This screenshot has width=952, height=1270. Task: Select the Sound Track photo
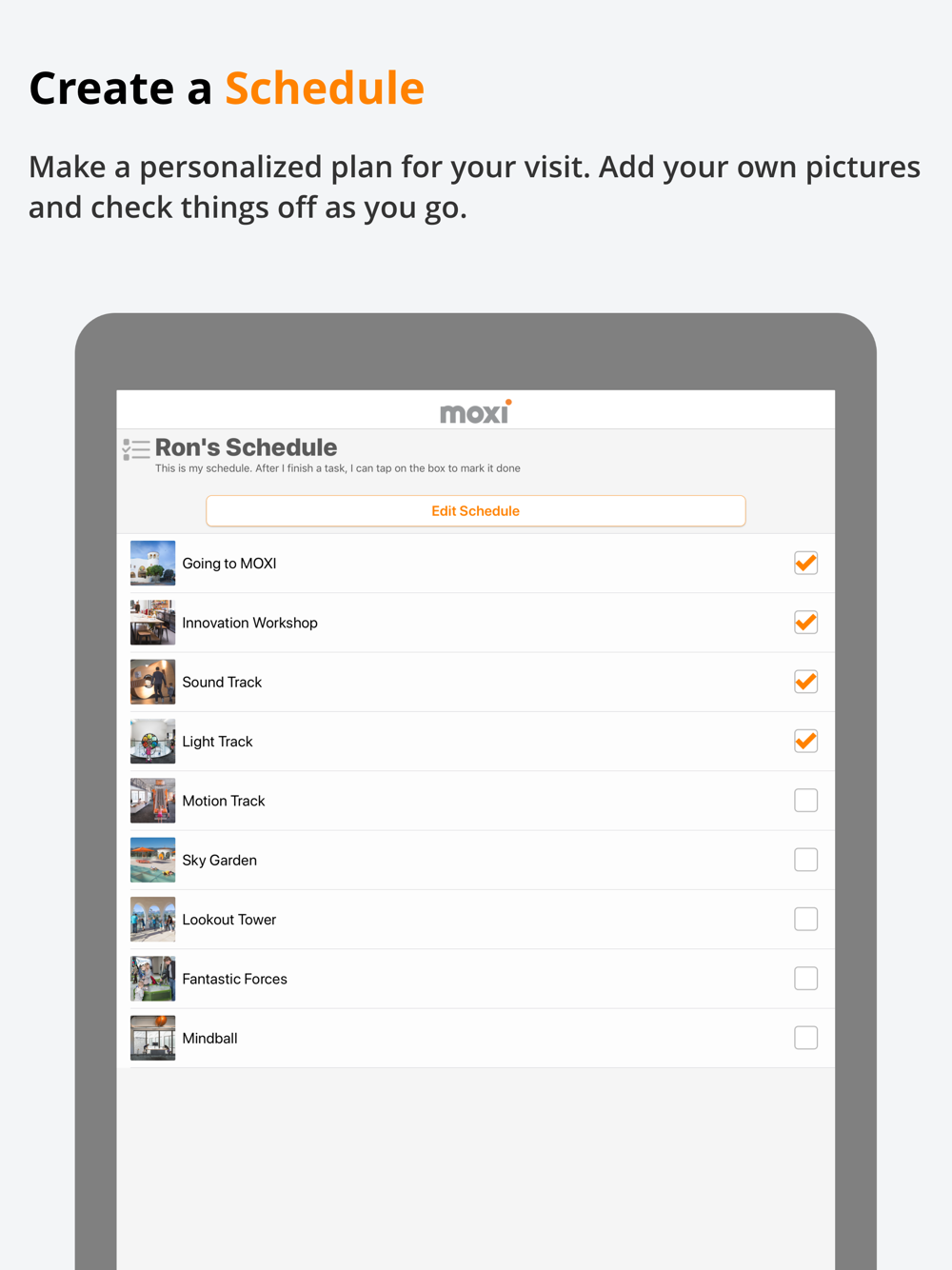(x=152, y=682)
